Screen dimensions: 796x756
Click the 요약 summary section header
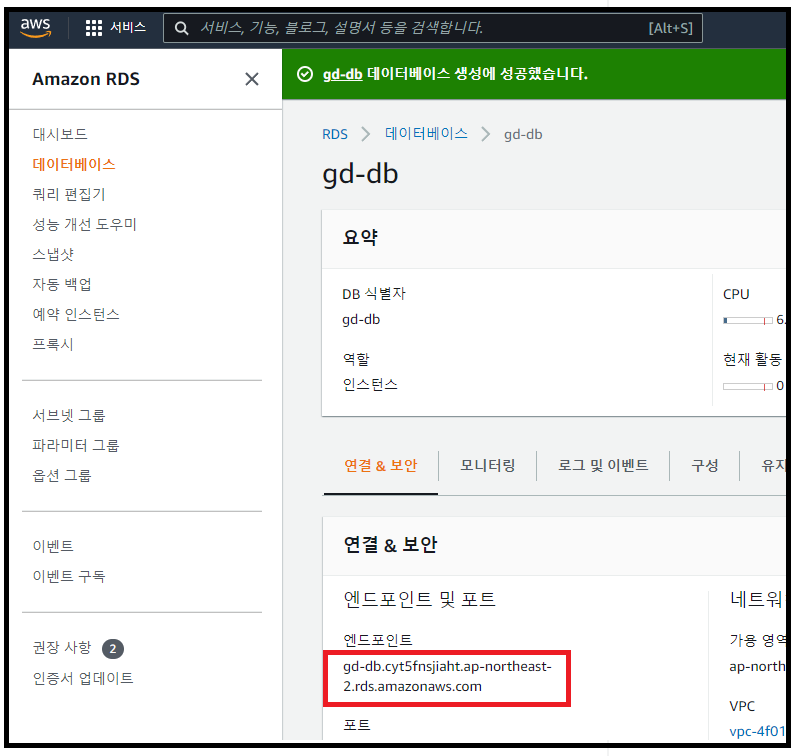[x=360, y=237]
